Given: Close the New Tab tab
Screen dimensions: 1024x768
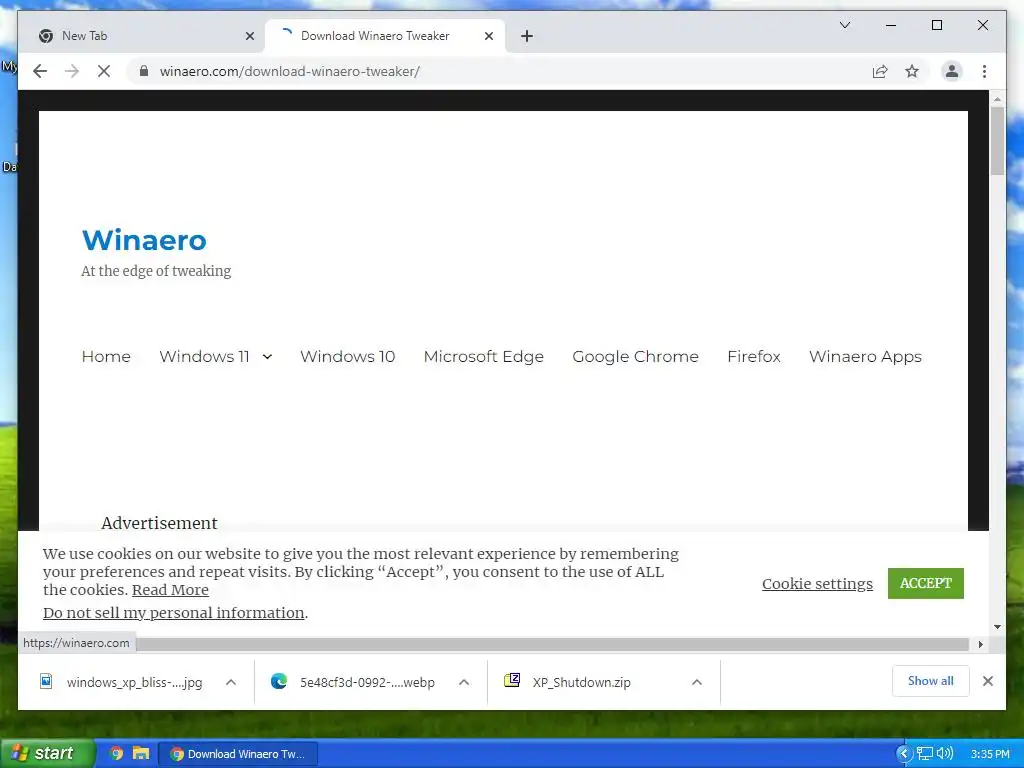Looking at the screenshot, I should click(x=249, y=36).
